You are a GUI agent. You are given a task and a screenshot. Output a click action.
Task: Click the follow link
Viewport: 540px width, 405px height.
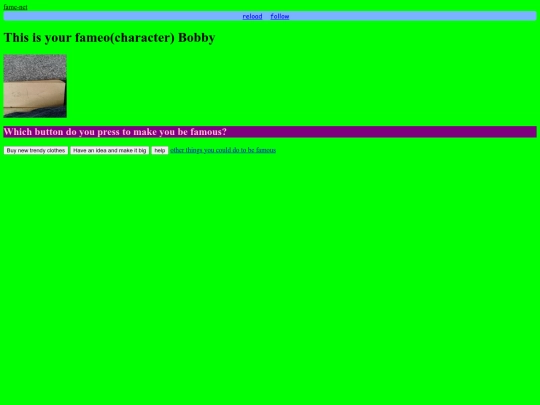coord(280,16)
